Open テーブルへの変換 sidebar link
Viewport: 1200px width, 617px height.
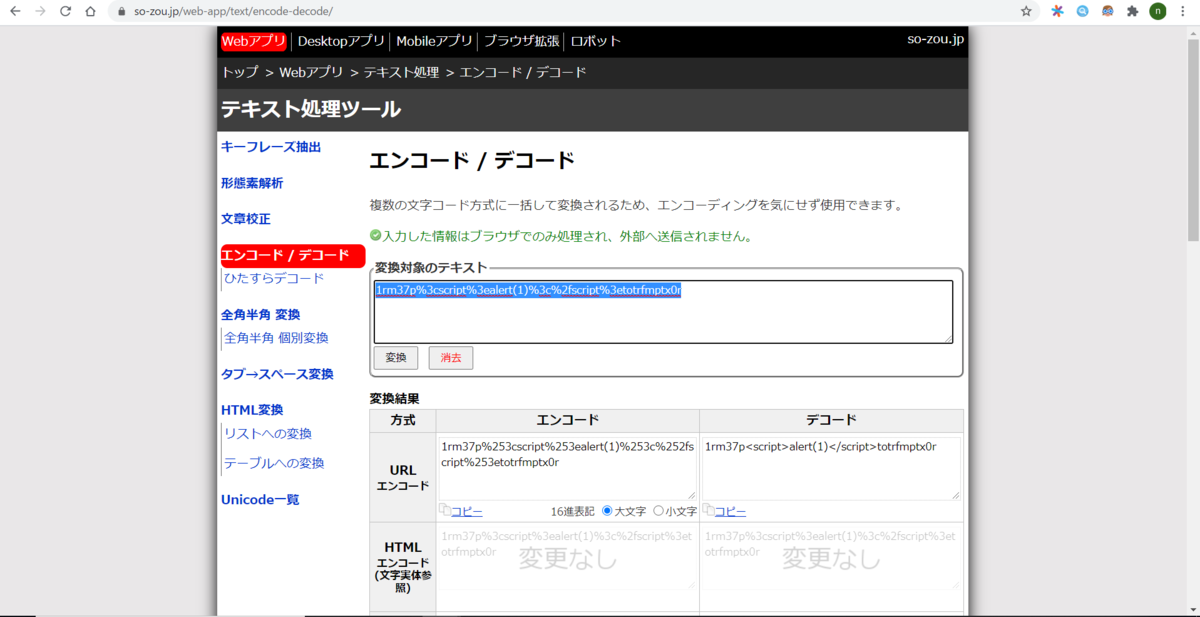pos(274,464)
